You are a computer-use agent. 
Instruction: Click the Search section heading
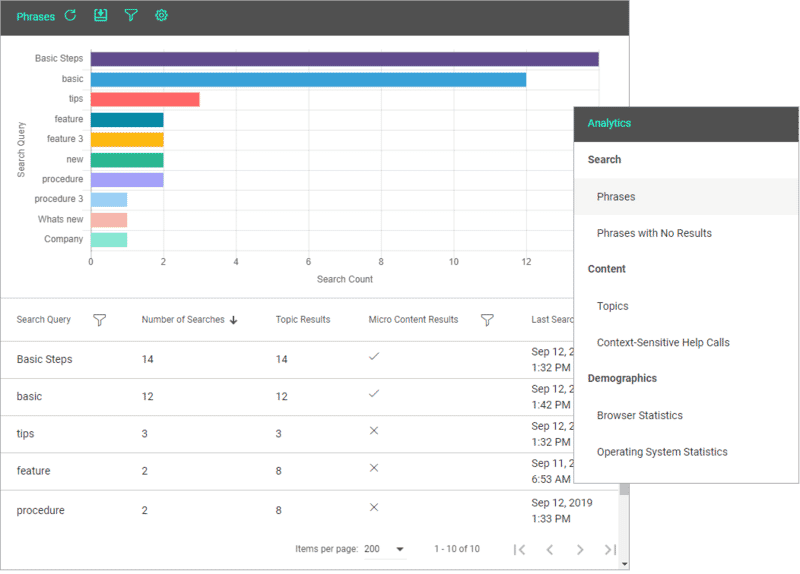point(604,160)
